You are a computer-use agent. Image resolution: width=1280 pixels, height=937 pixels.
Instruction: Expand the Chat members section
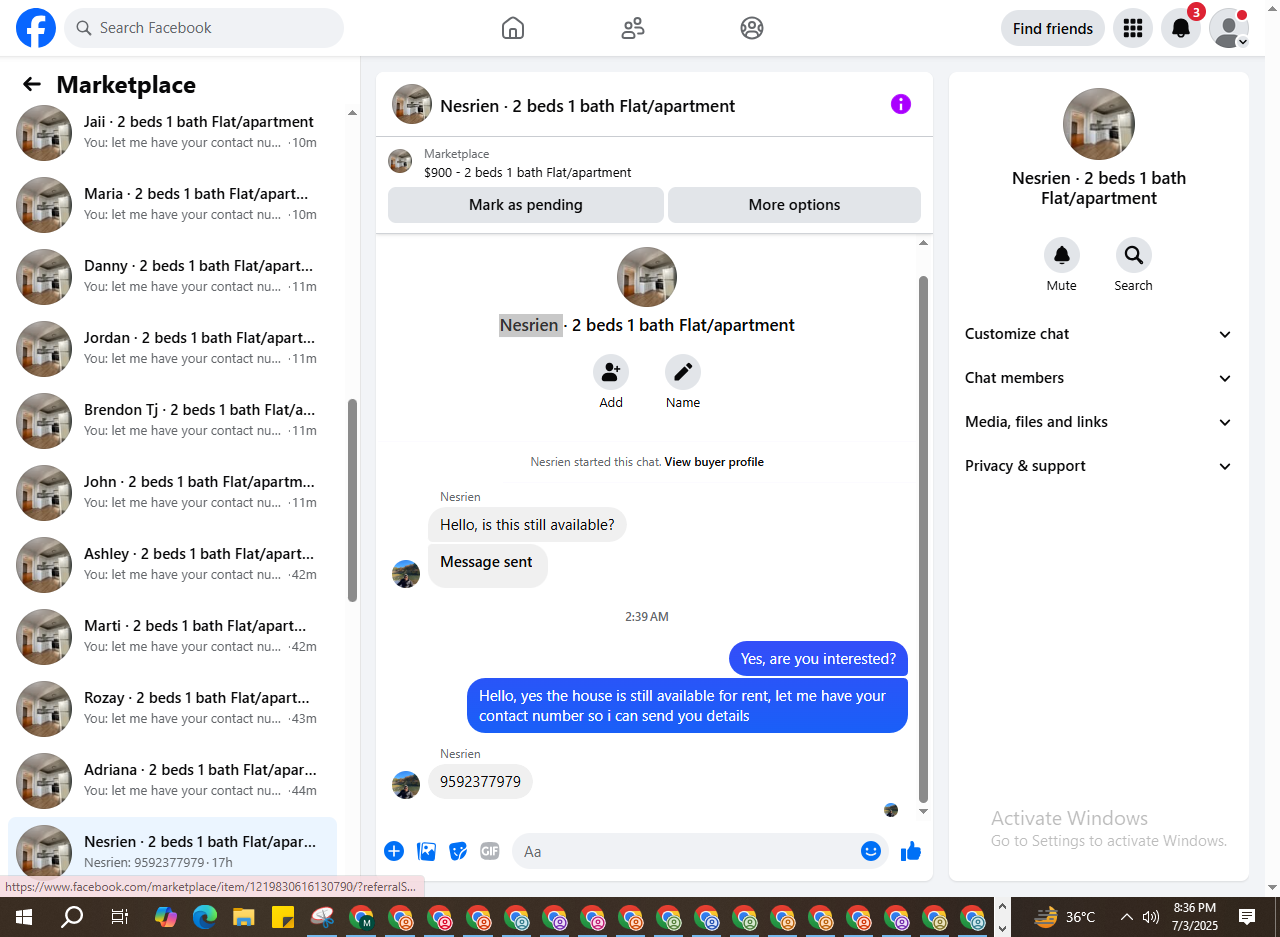pos(1099,378)
